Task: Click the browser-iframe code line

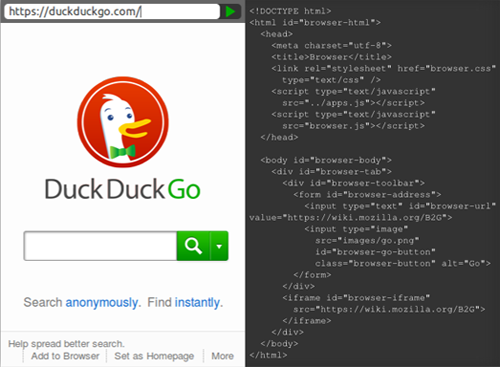Action: tap(356, 298)
